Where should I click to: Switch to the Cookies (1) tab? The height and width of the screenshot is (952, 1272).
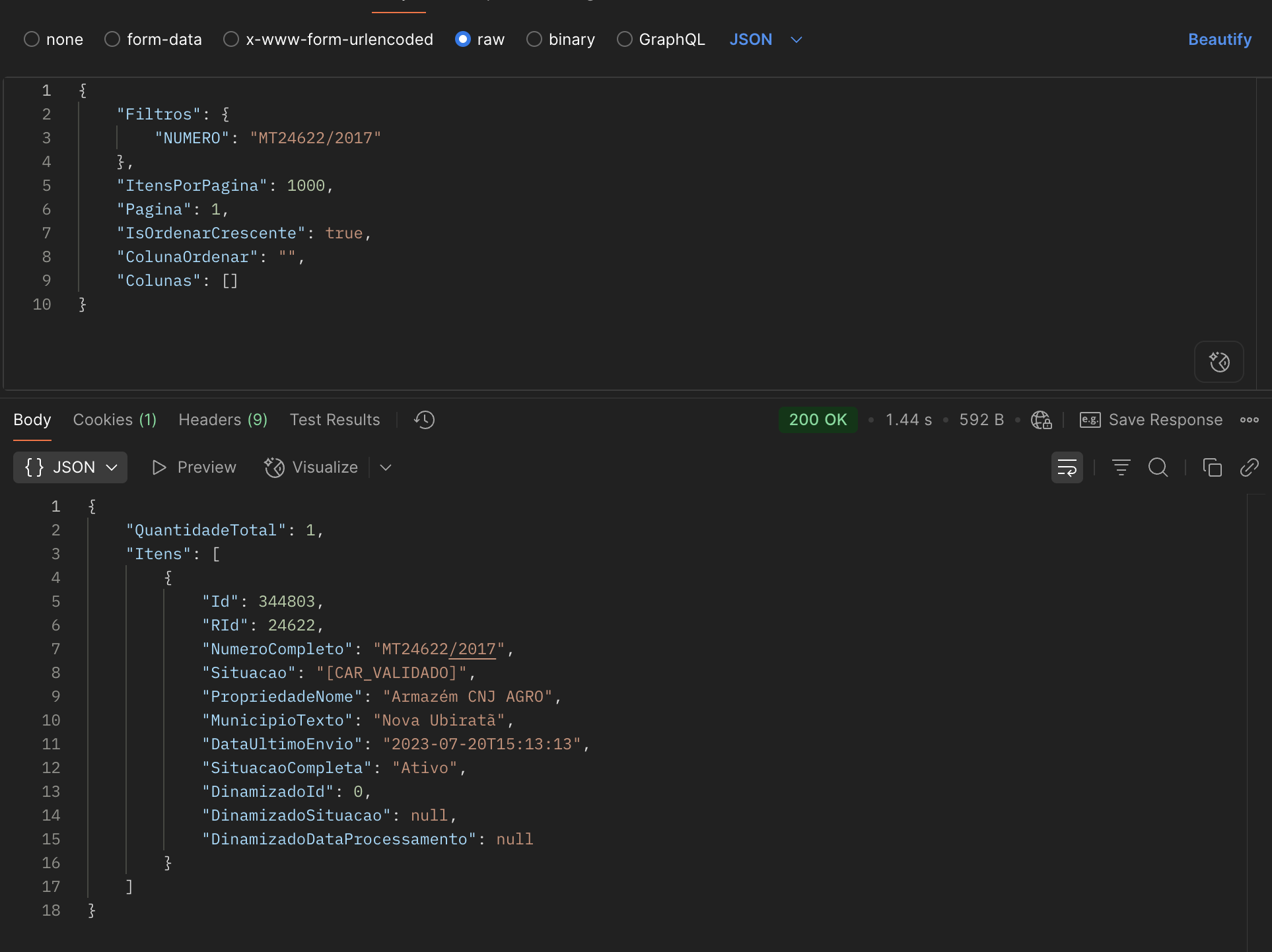pyautogui.click(x=114, y=420)
